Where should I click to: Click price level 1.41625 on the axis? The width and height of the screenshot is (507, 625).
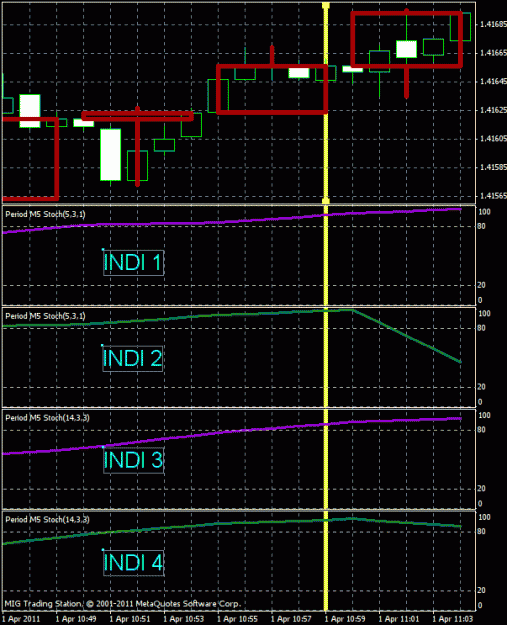[x=493, y=110]
